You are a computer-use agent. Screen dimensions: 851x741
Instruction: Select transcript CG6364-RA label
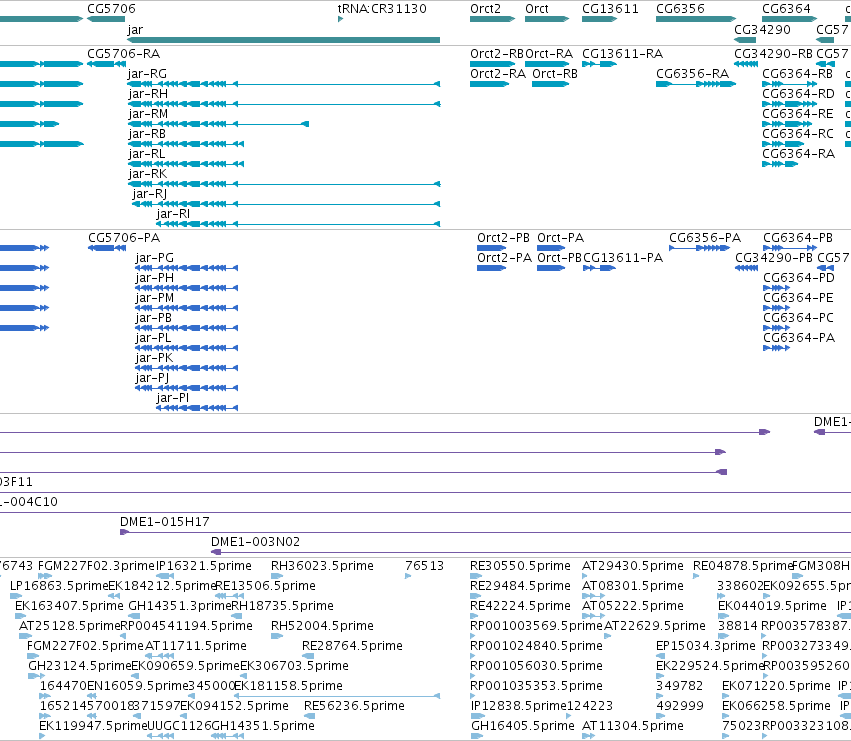pos(798,154)
